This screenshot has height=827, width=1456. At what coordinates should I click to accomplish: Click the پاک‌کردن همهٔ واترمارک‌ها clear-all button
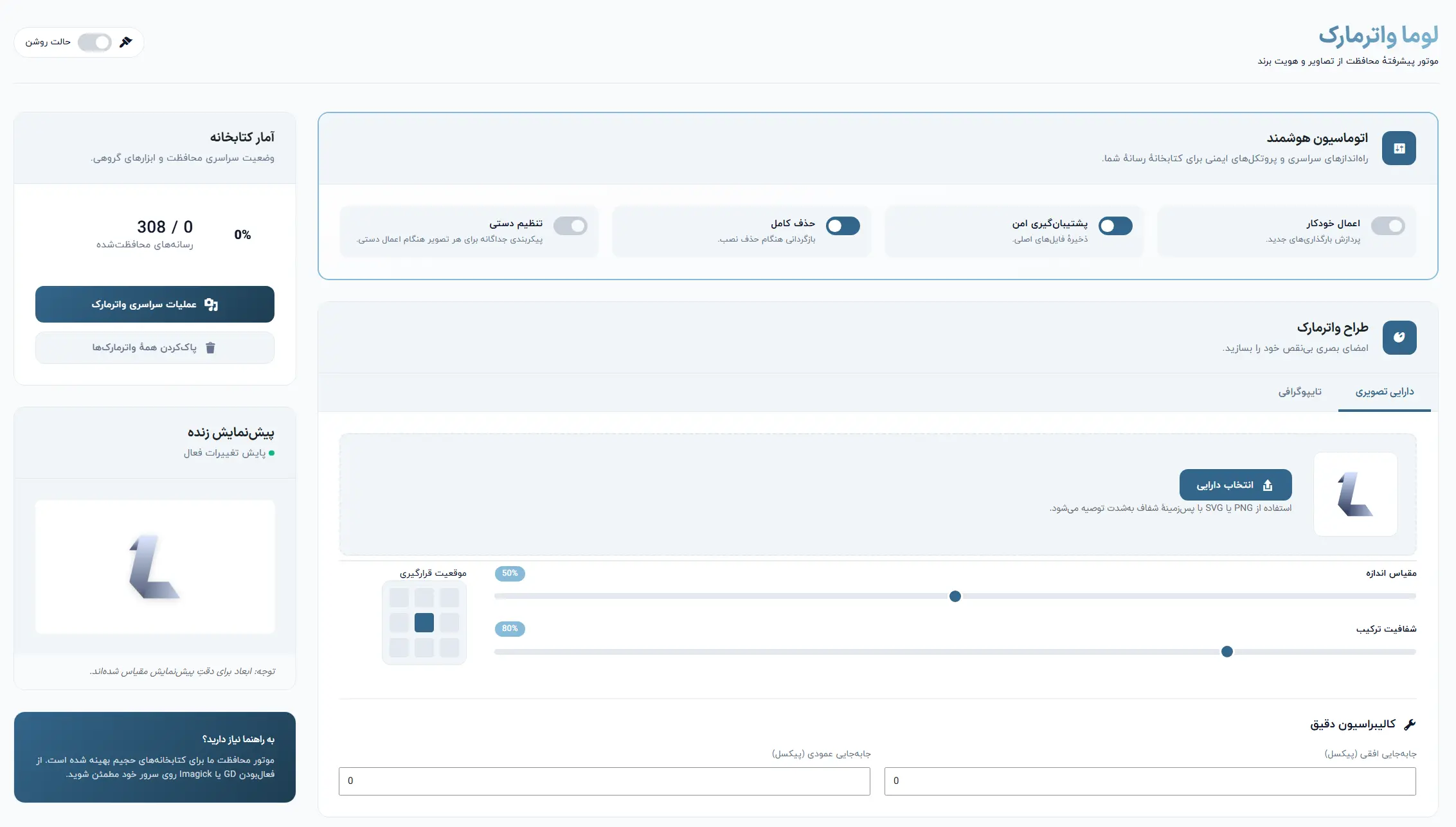[x=155, y=348]
